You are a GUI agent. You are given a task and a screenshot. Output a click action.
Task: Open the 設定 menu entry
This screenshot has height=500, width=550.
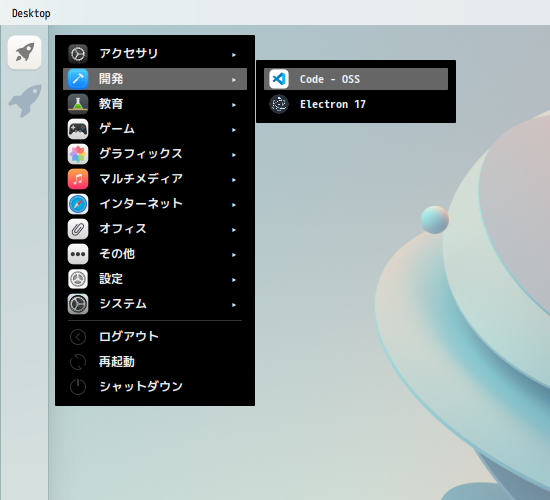click(155, 279)
